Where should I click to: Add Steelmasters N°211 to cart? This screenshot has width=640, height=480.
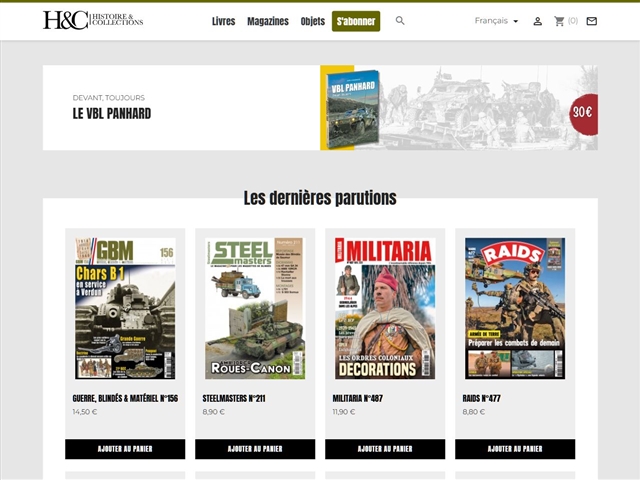pos(255,449)
